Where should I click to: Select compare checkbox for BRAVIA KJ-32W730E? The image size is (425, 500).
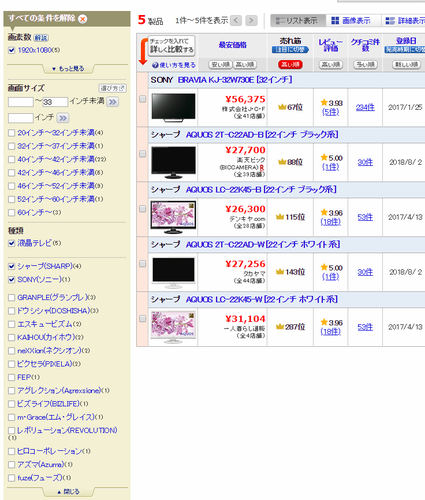tap(142, 99)
